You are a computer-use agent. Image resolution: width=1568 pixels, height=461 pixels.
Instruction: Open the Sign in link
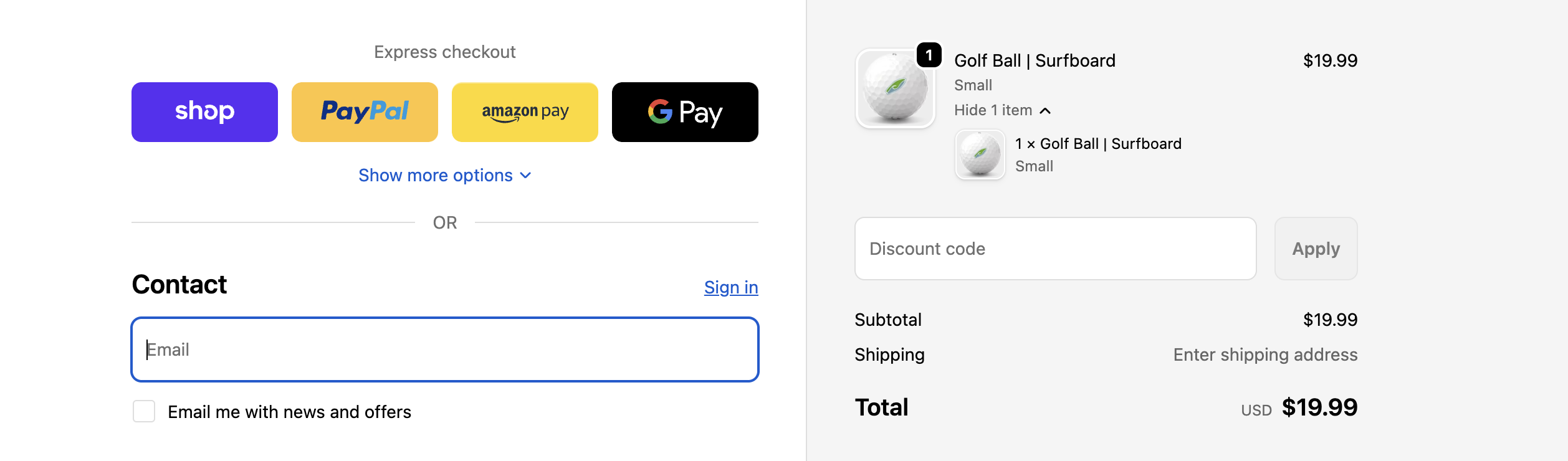[730, 287]
